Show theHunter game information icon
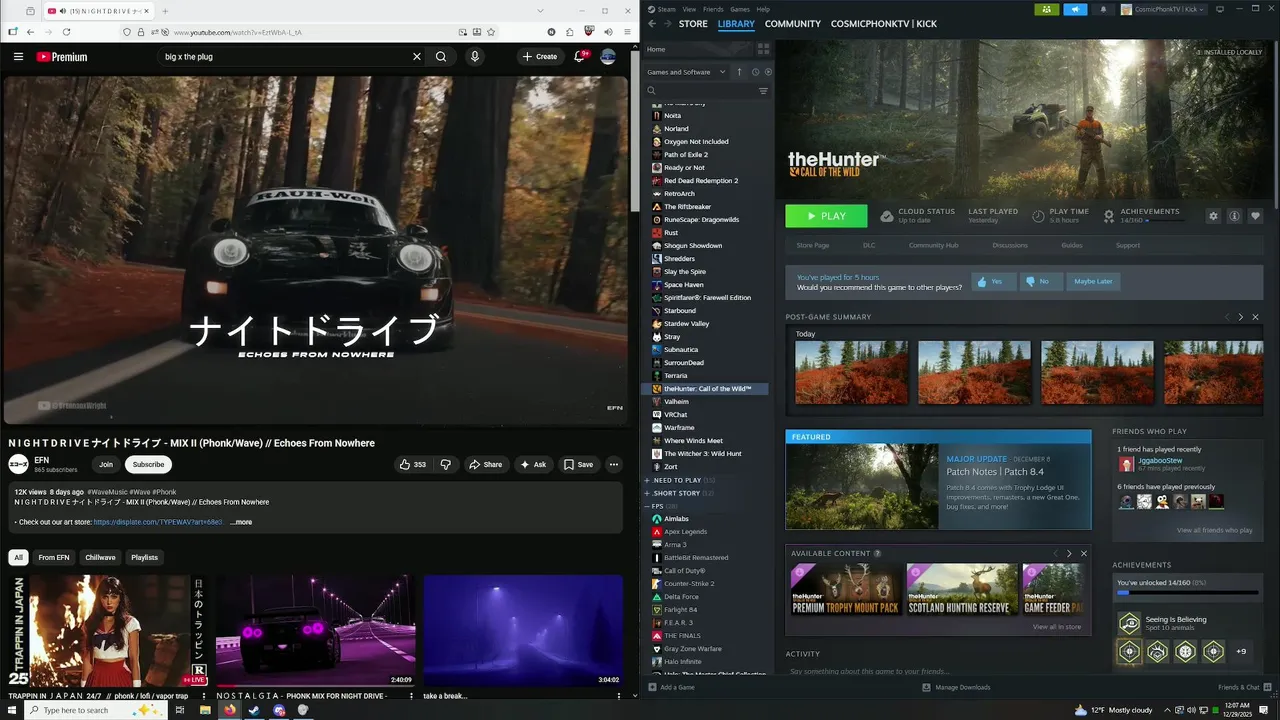The width and height of the screenshot is (1280, 720). pyautogui.click(x=1235, y=216)
